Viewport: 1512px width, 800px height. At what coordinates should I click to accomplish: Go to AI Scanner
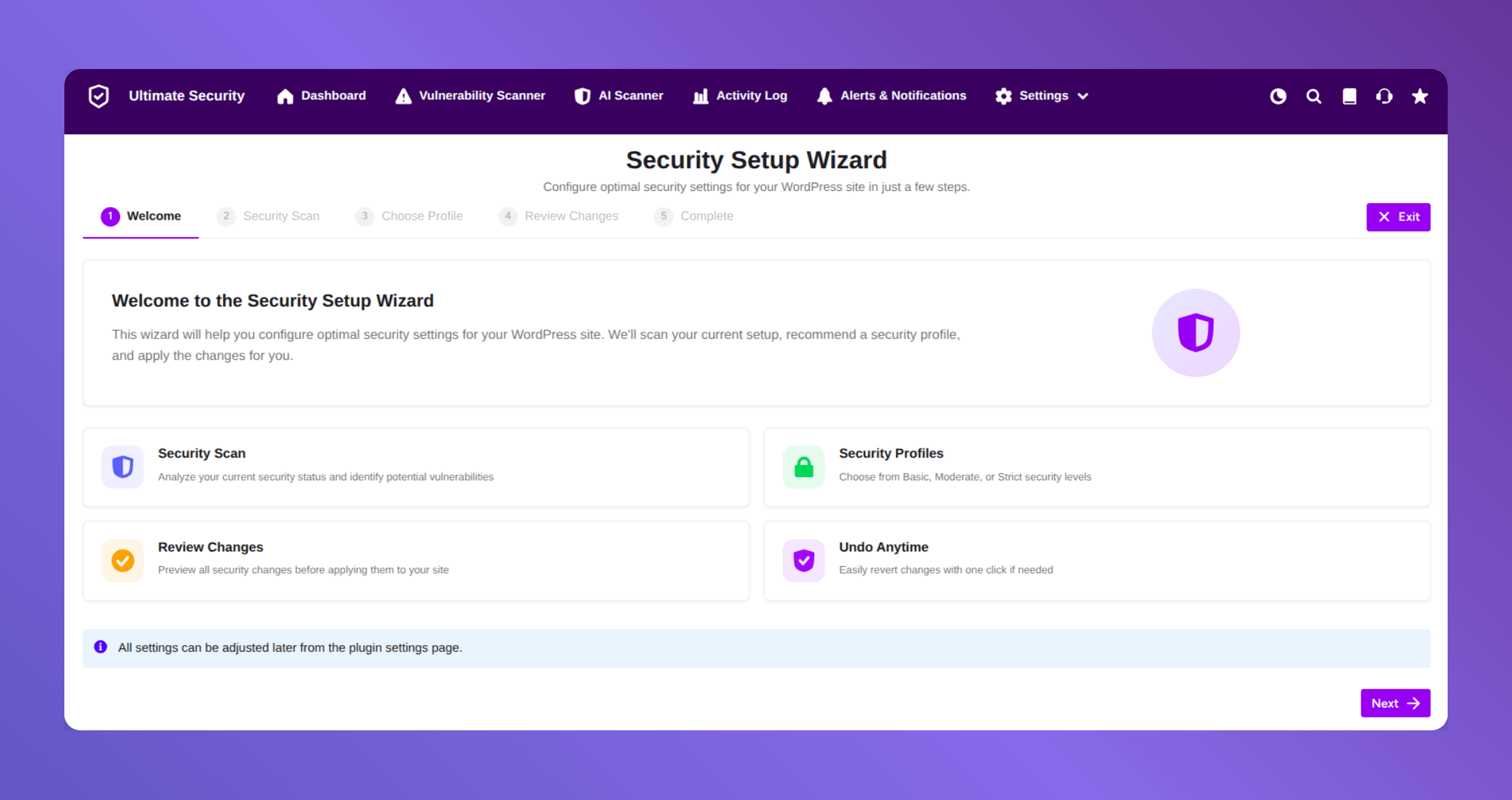[x=619, y=96]
